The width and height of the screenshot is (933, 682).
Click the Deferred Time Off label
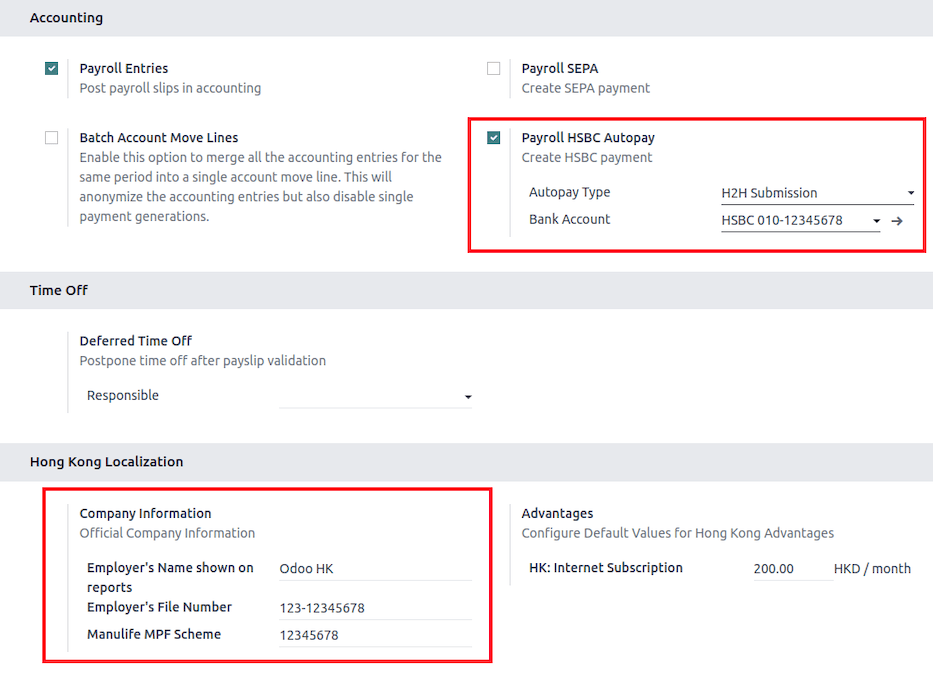pos(136,341)
